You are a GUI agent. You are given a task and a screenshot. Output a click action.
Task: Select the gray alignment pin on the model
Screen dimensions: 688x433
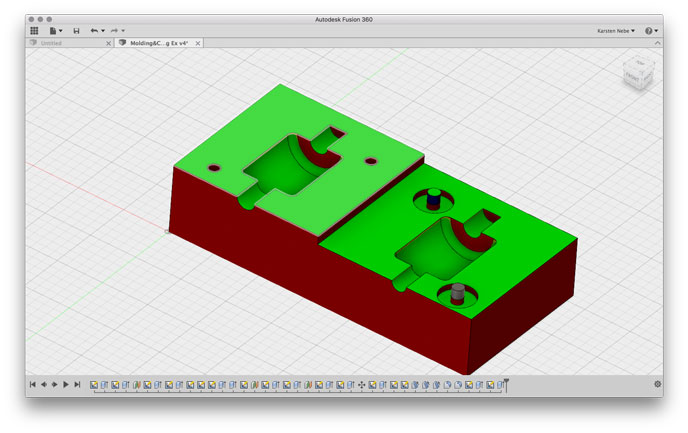pyautogui.click(x=458, y=293)
